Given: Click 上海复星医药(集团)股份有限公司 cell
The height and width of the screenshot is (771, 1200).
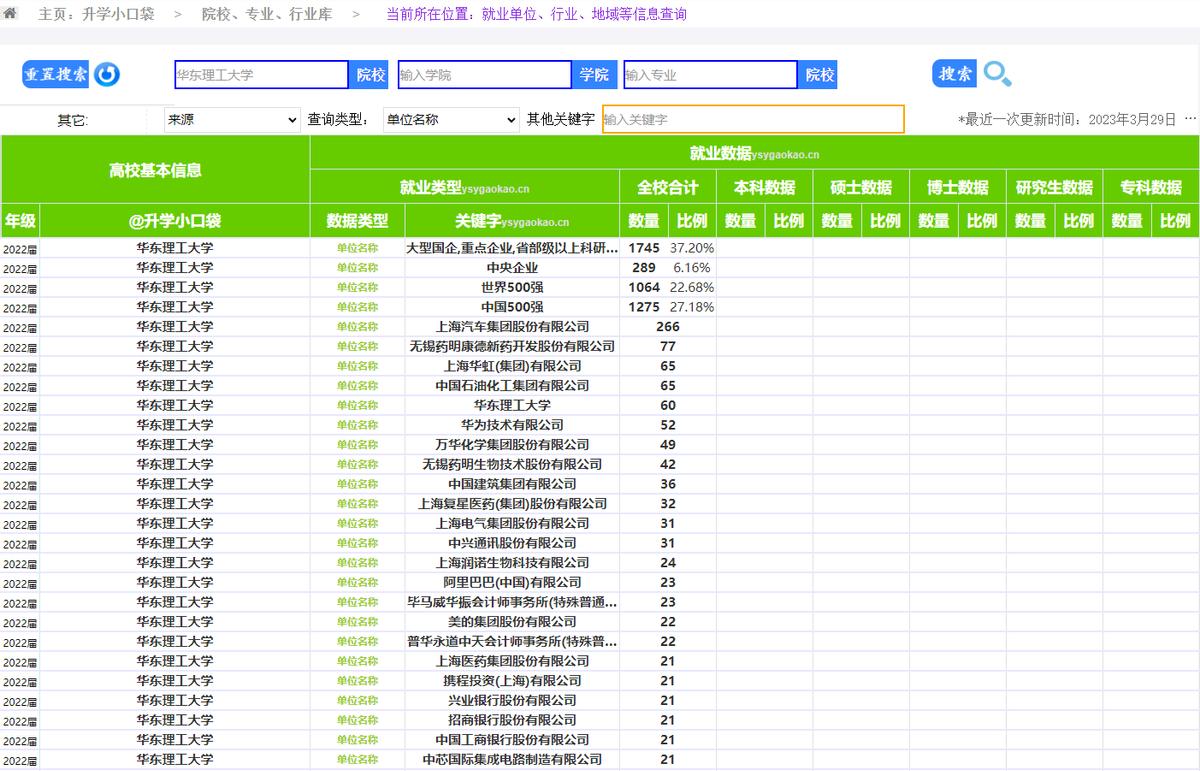Looking at the screenshot, I should [512, 504].
